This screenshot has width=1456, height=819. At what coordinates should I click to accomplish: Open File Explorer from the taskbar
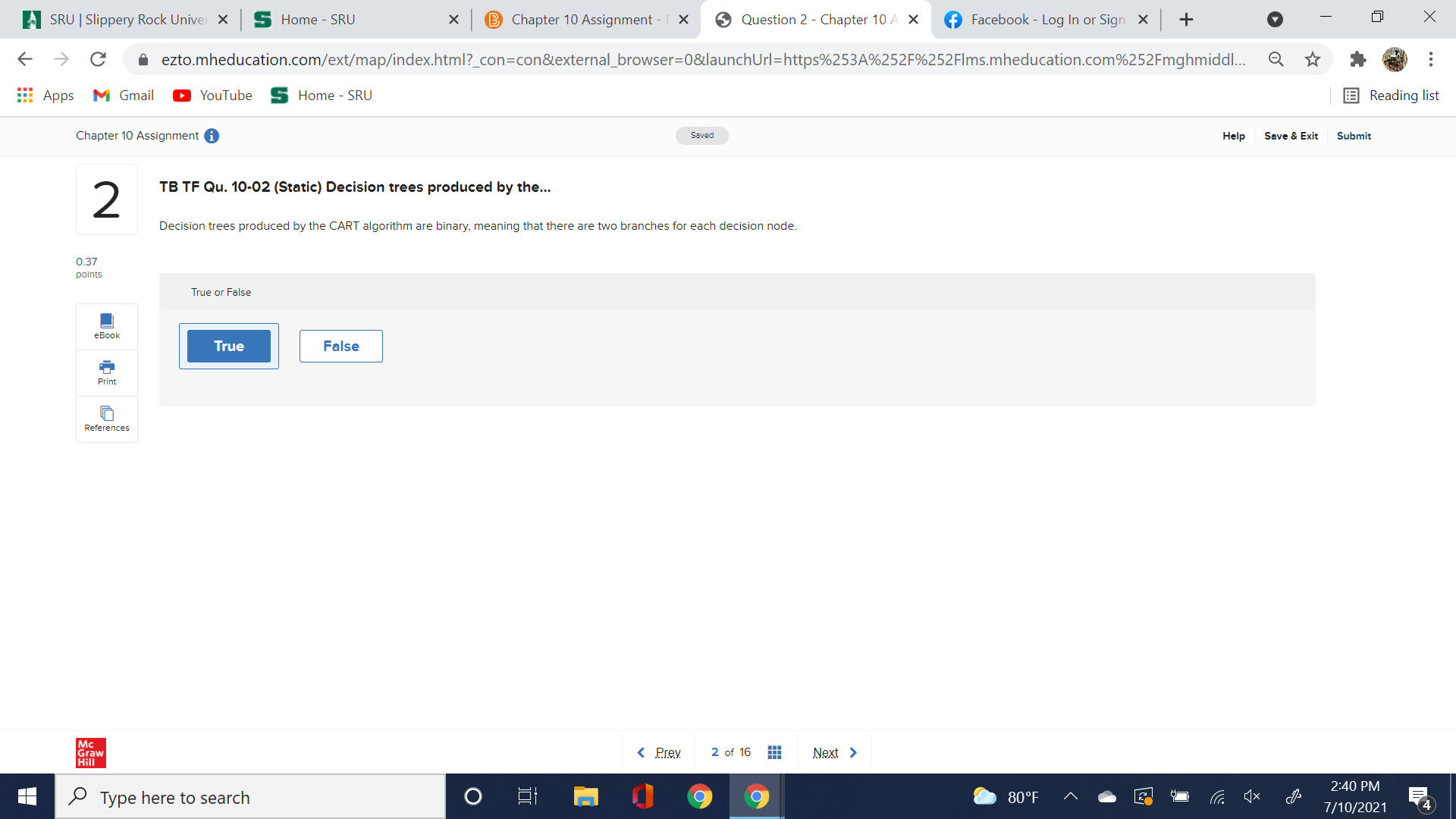coord(585,796)
